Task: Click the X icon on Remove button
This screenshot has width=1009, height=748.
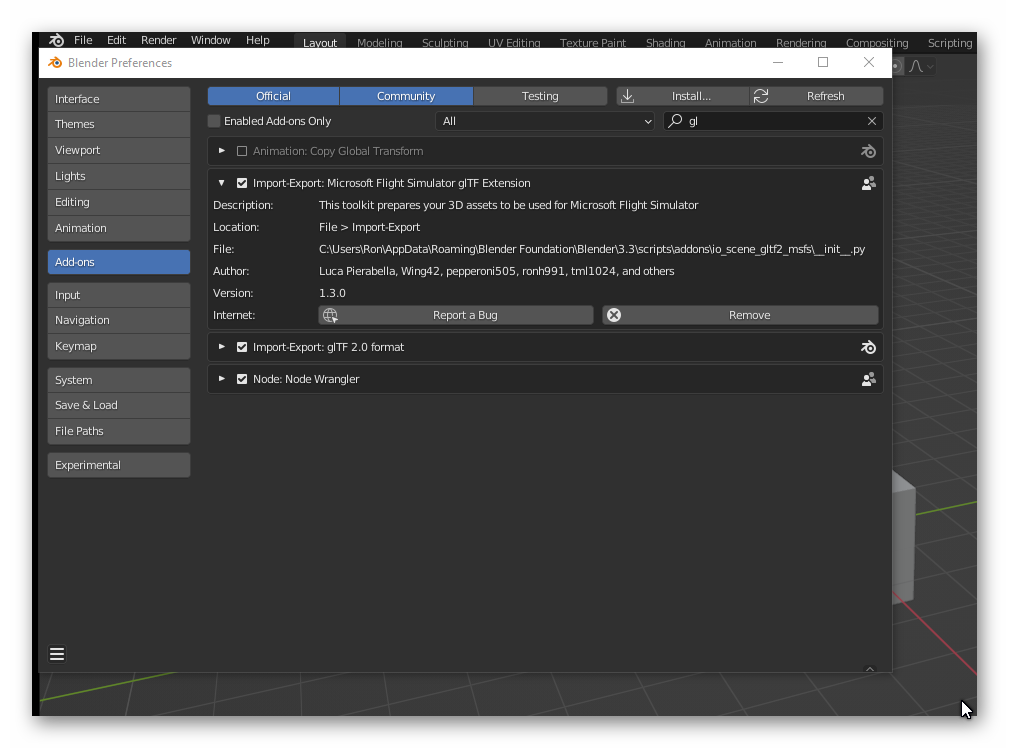Action: (614, 315)
